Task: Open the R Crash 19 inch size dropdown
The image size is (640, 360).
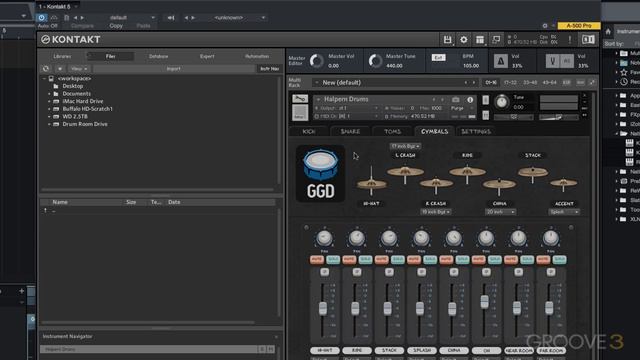Action: tap(436, 212)
